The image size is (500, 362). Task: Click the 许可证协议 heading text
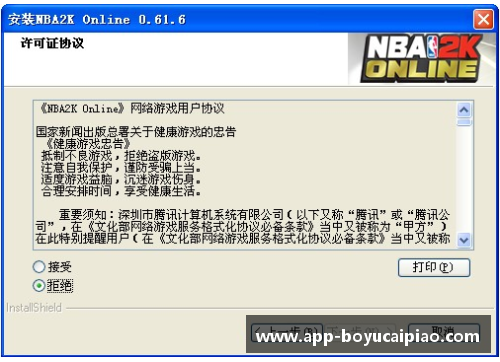(x=52, y=43)
